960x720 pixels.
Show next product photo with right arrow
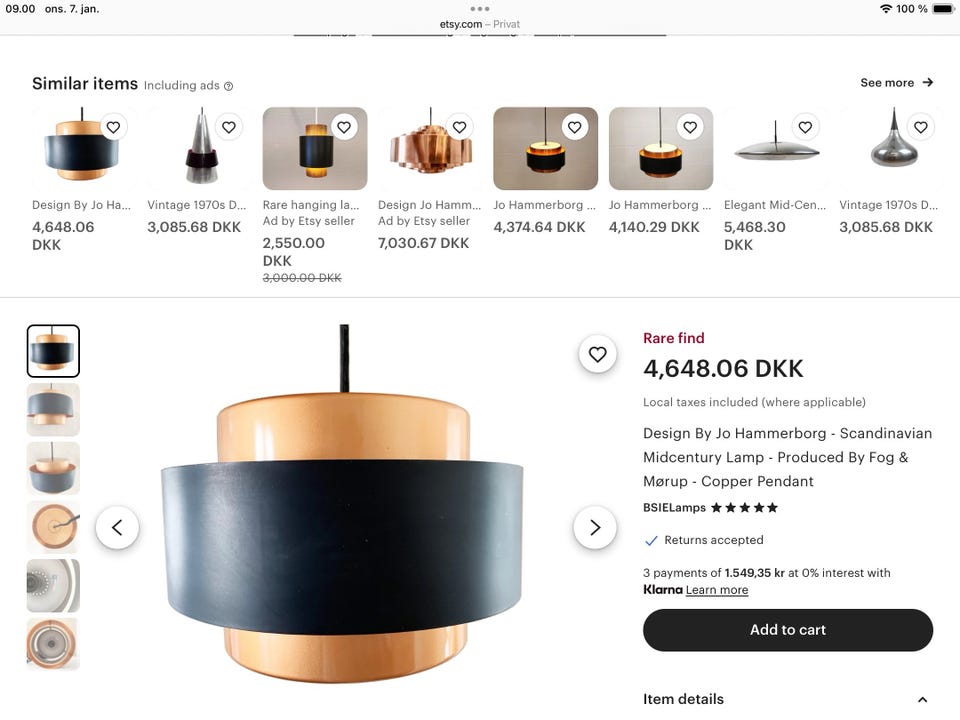coord(594,527)
